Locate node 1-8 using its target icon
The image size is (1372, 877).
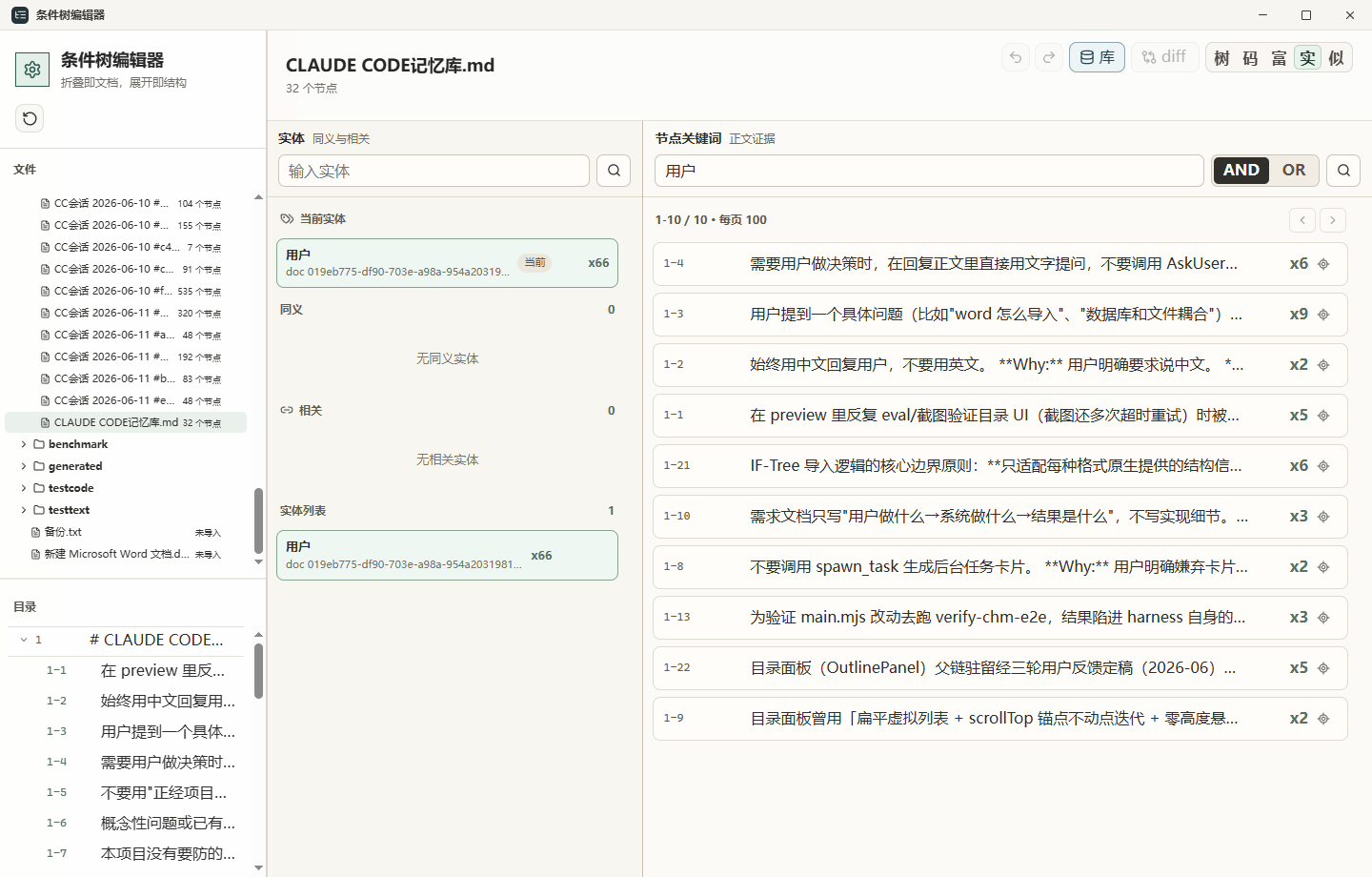[1323, 567]
